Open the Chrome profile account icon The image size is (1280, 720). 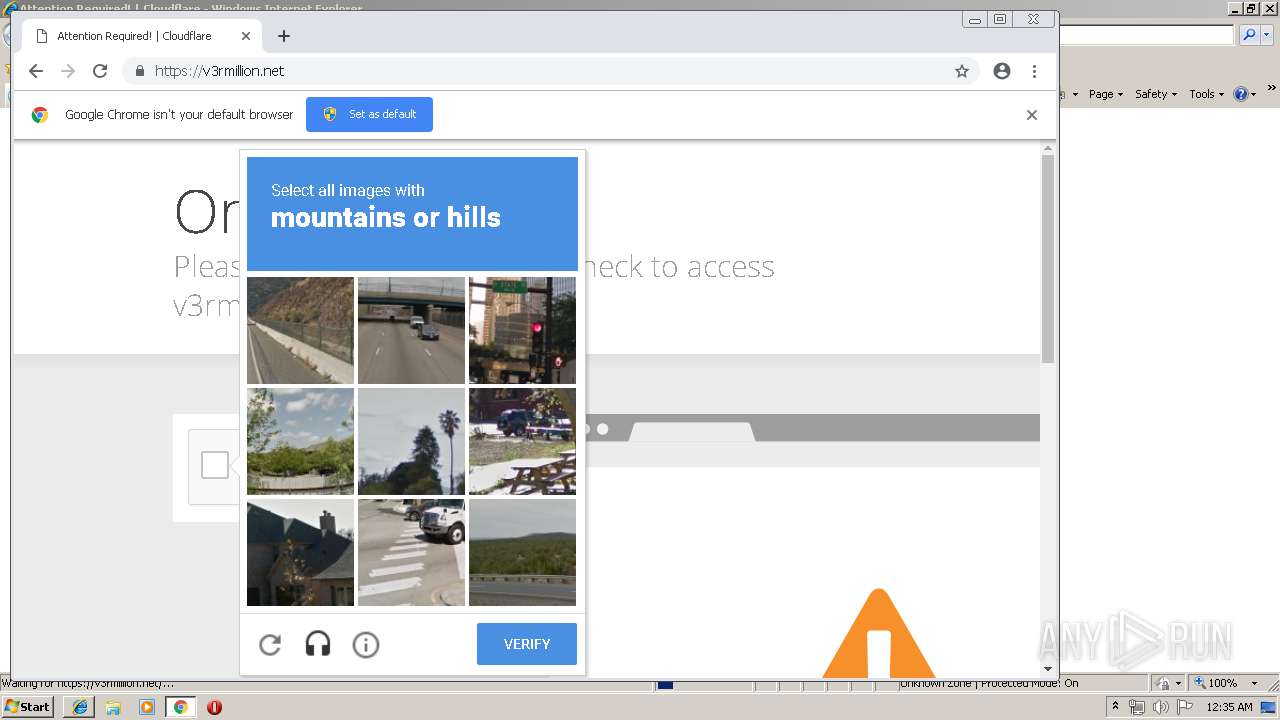pos(1002,71)
